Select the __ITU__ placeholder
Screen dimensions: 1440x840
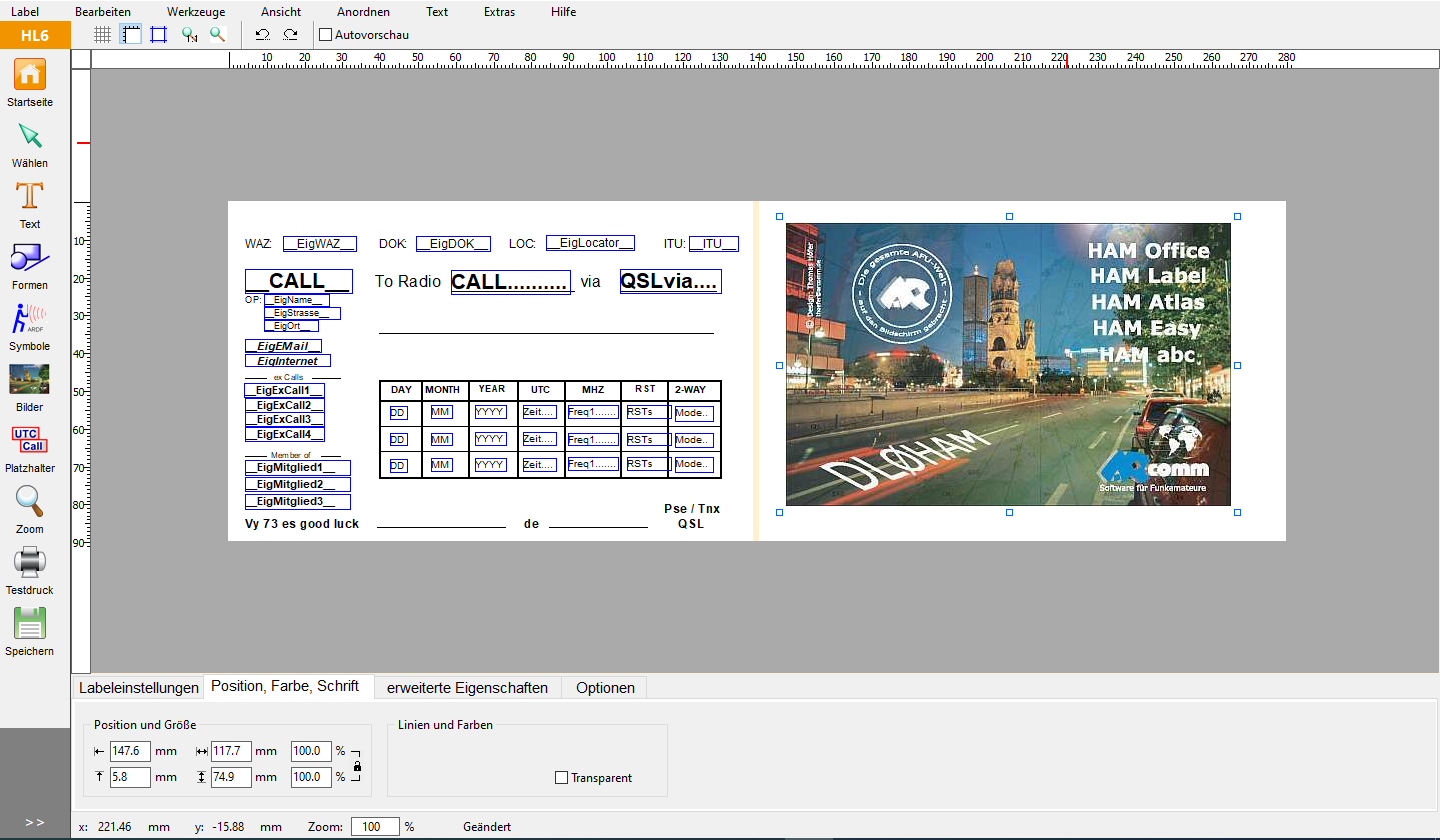714,243
